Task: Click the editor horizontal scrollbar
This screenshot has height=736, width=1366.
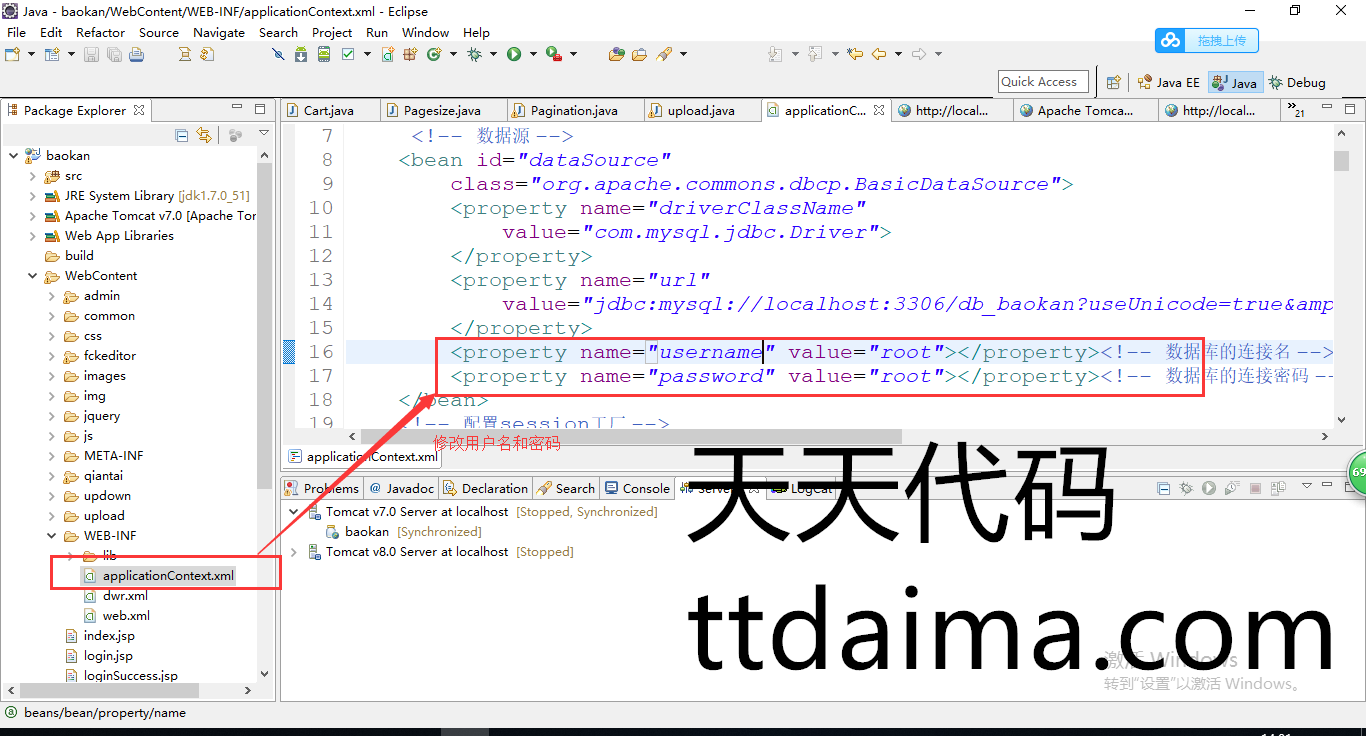Action: 630,436
